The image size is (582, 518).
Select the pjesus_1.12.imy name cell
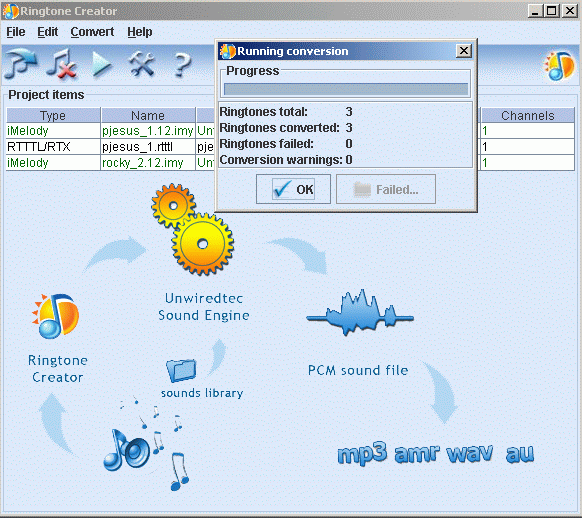[148, 131]
